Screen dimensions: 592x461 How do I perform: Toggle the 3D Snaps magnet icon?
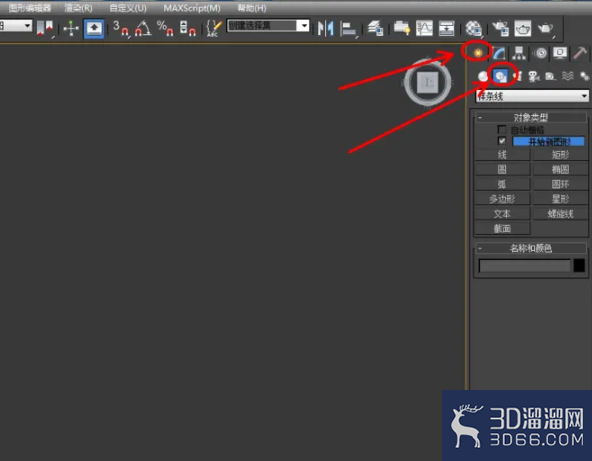121,28
